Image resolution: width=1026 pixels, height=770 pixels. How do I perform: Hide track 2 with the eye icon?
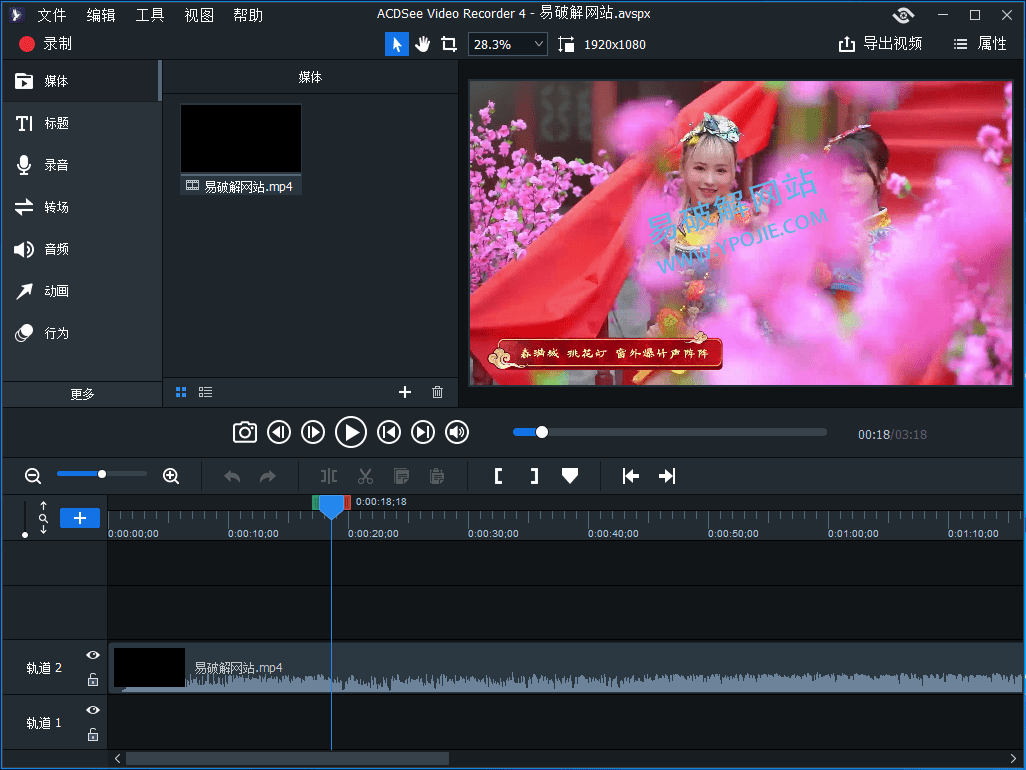point(93,655)
